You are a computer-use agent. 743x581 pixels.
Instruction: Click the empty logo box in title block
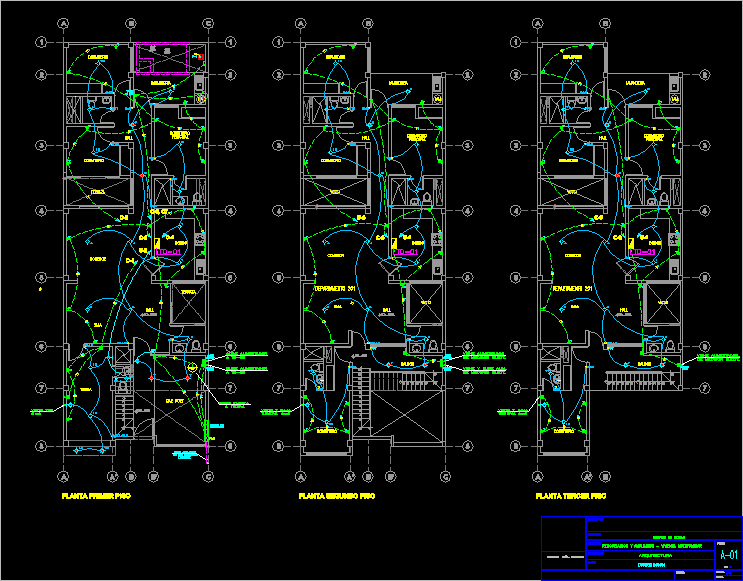click(564, 534)
